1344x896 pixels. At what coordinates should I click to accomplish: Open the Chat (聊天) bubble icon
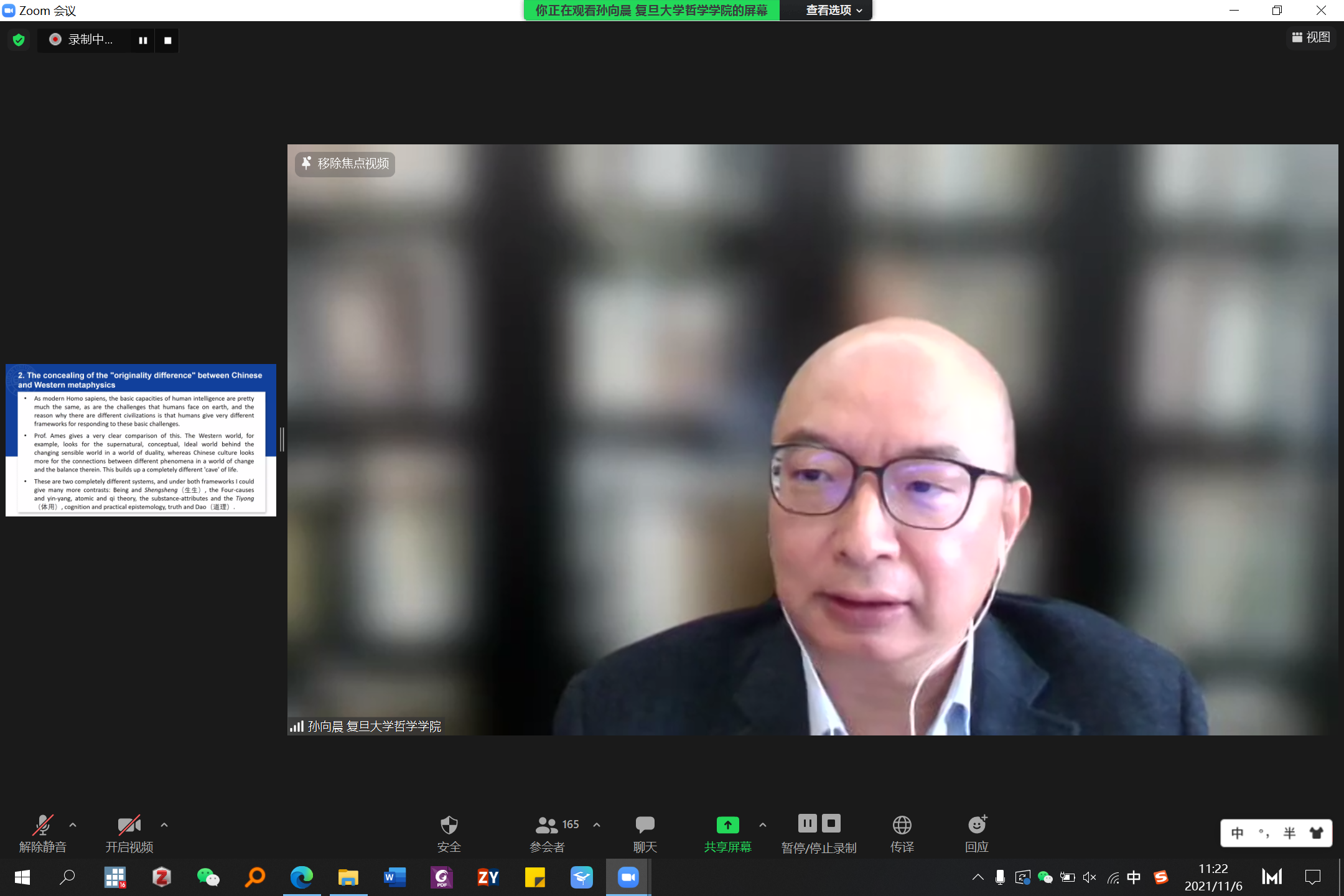click(x=645, y=826)
